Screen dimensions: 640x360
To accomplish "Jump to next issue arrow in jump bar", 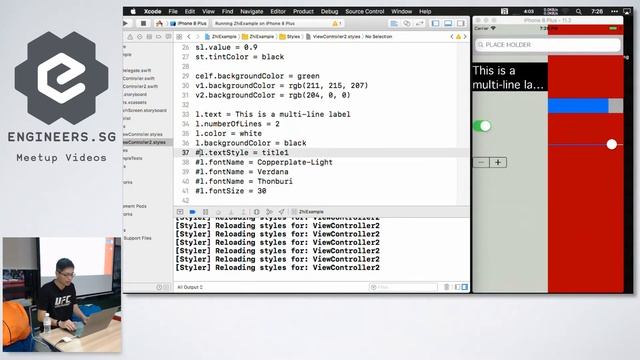I will 465,37.
